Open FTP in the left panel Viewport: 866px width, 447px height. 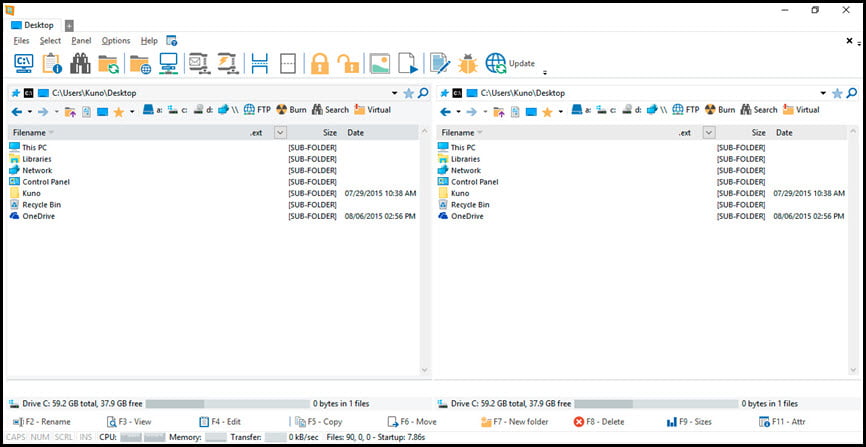[x=257, y=109]
